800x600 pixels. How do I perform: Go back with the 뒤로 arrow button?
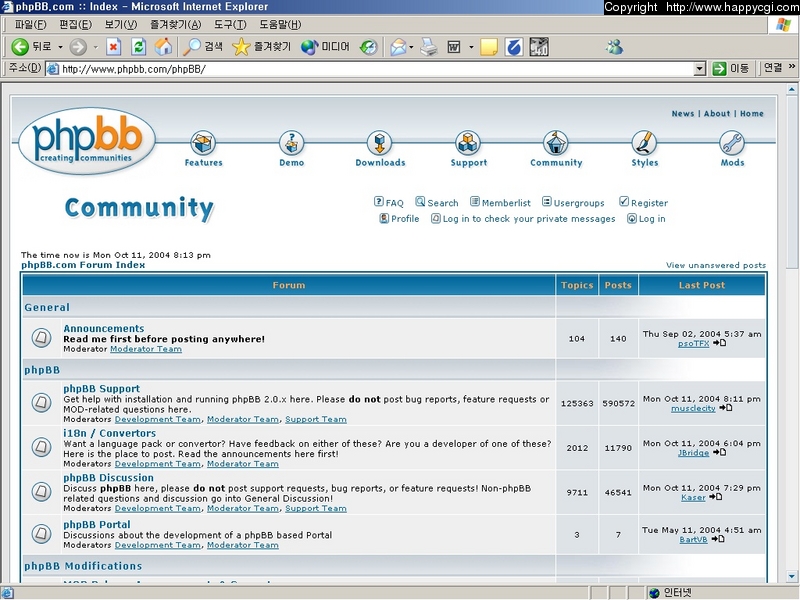coord(32,47)
